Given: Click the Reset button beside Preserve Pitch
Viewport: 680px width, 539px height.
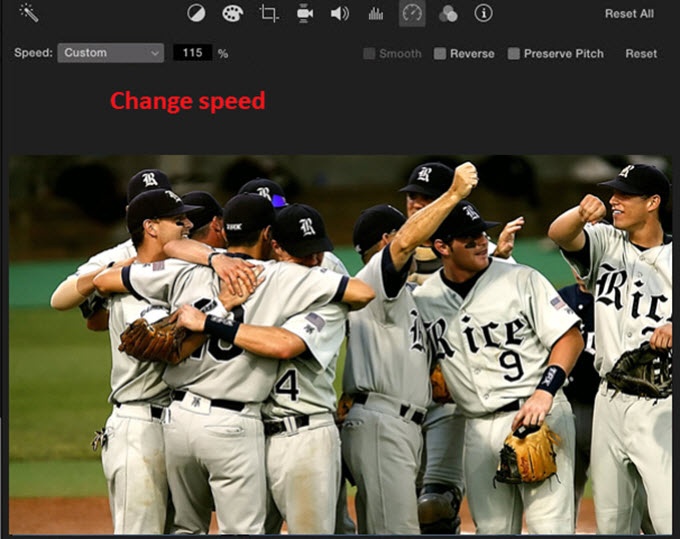Looking at the screenshot, I should click(641, 53).
